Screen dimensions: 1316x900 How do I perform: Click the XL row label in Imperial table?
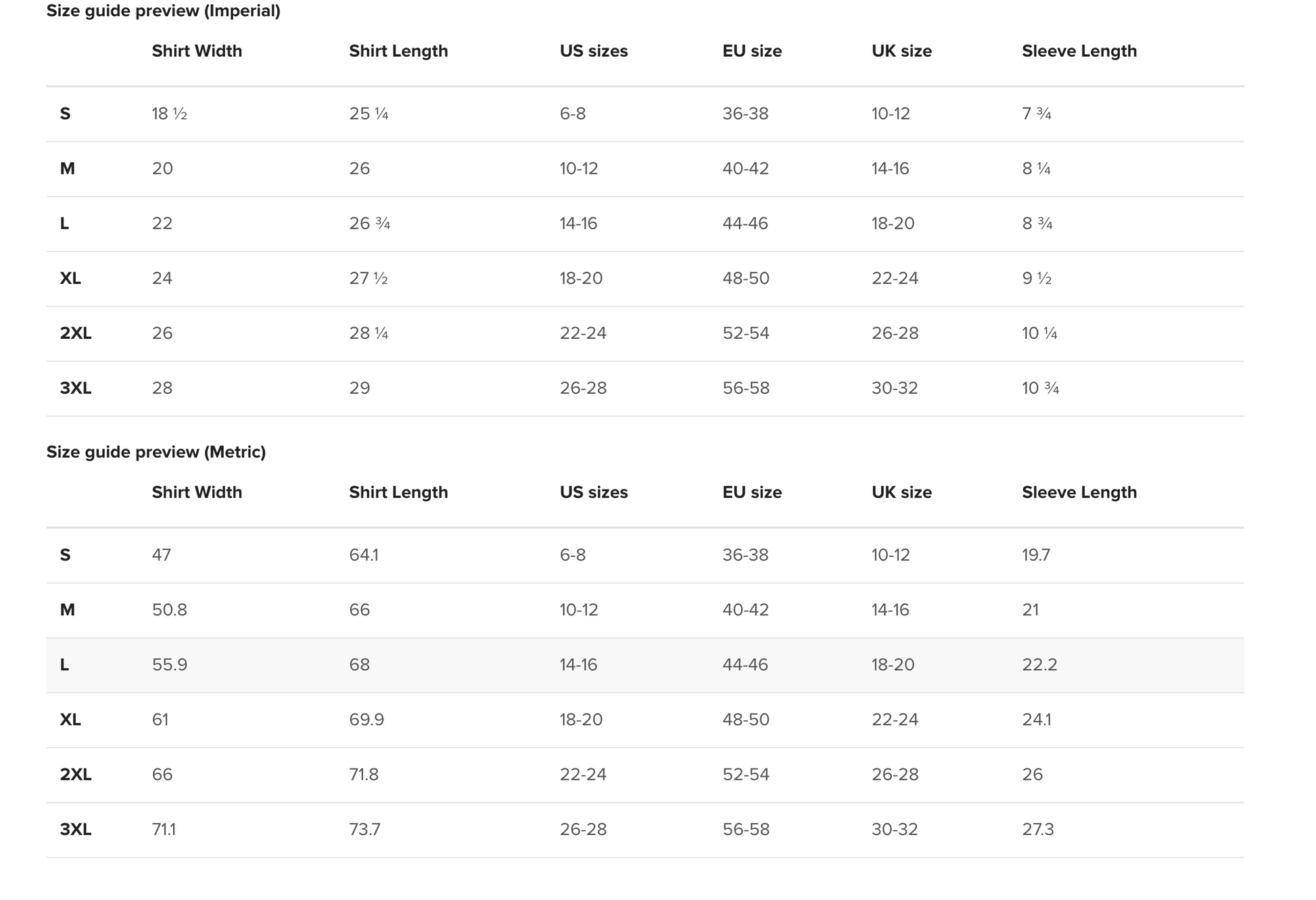click(x=70, y=279)
